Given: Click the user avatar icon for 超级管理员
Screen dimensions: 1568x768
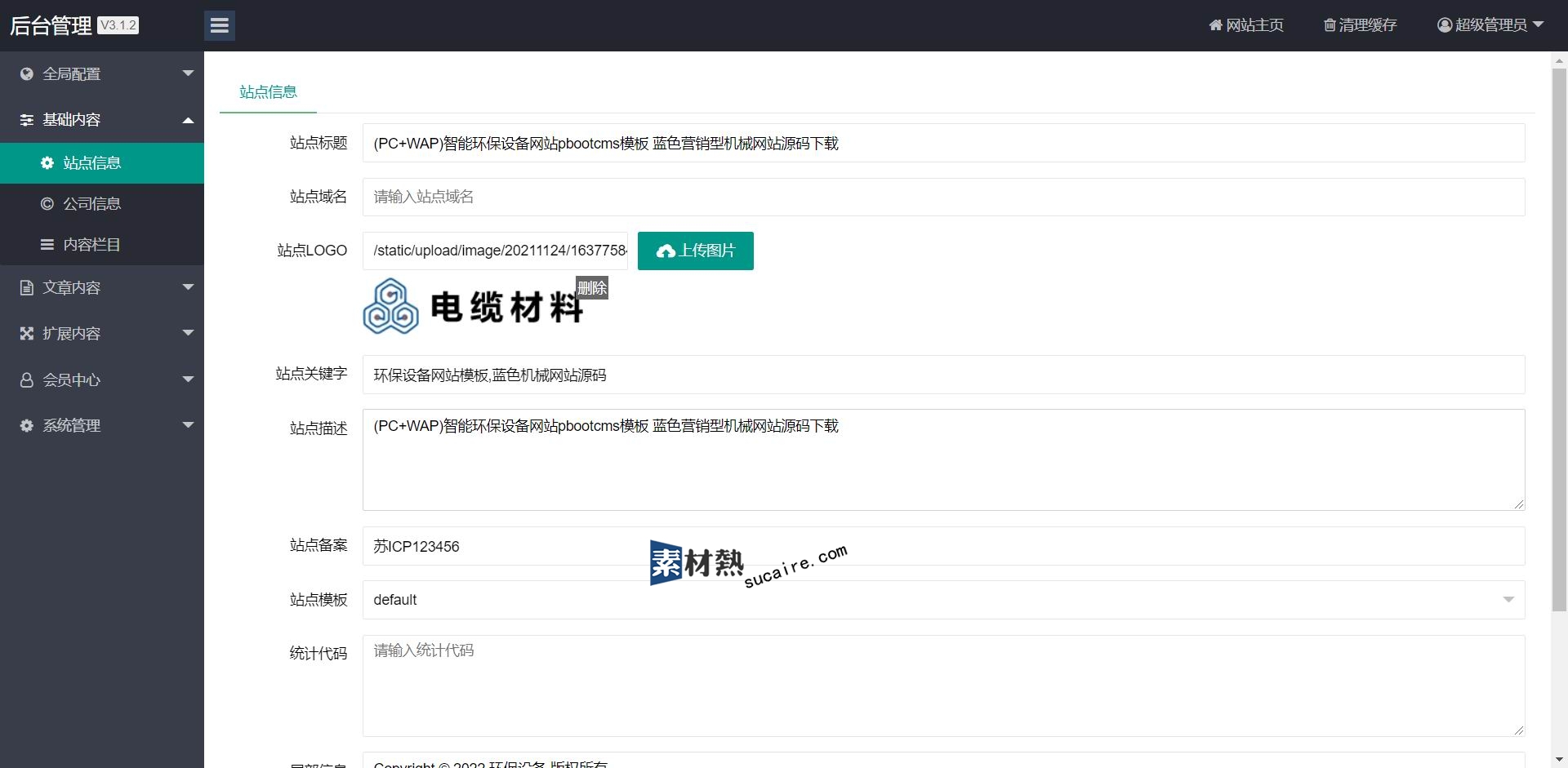Looking at the screenshot, I should point(1444,25).
